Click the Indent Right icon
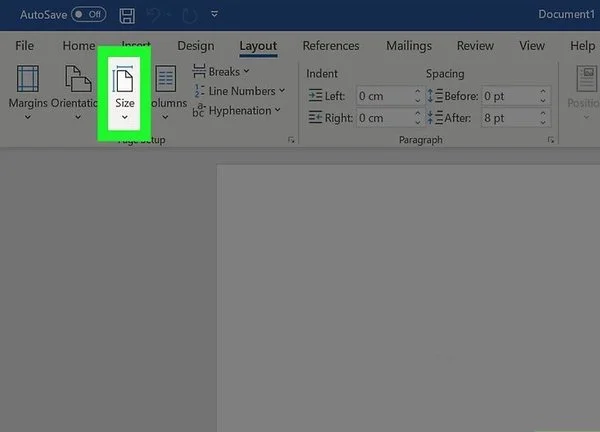The width and height of the screenshot is (600, 432). click(315, 117)
